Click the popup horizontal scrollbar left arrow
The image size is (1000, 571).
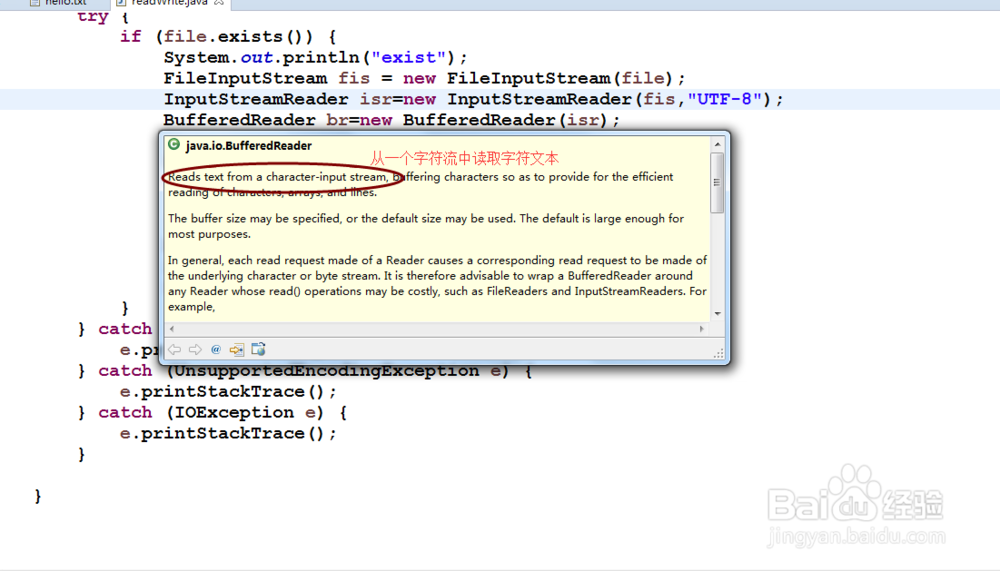pyautogui.click(x=172, y=329)
